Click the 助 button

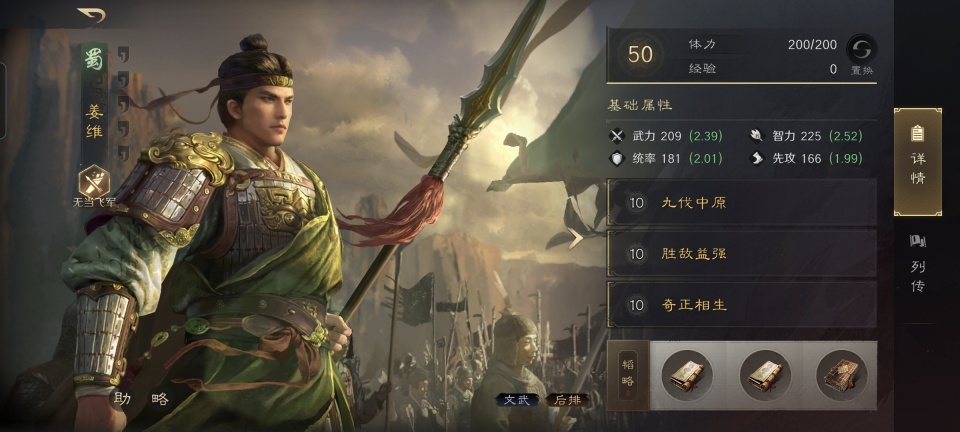pos(122,399)
